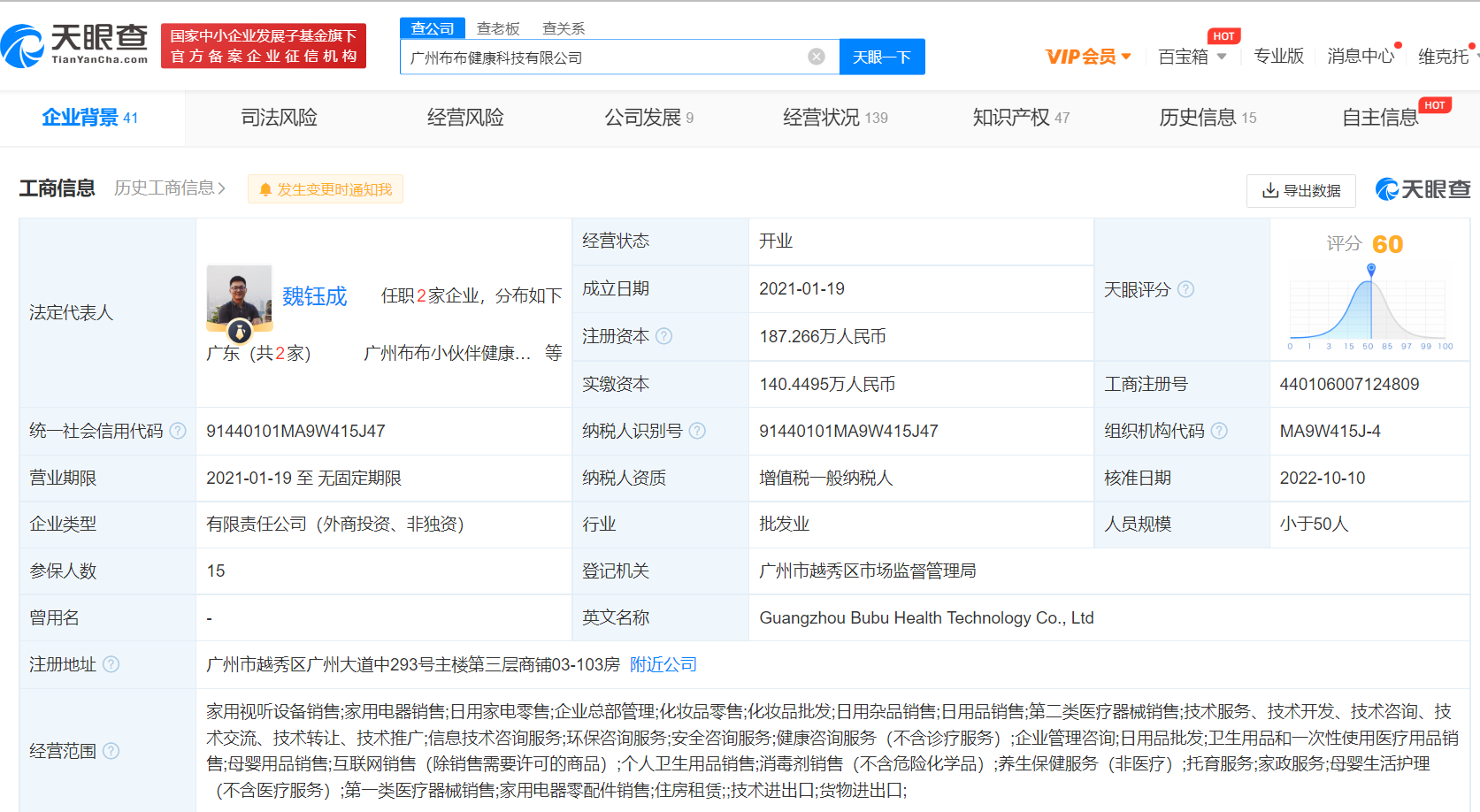Open 专业版 in top navigation
The width and height of the screenshot is (1480, 812).
pyautogui.click(x=1278, y=57)
